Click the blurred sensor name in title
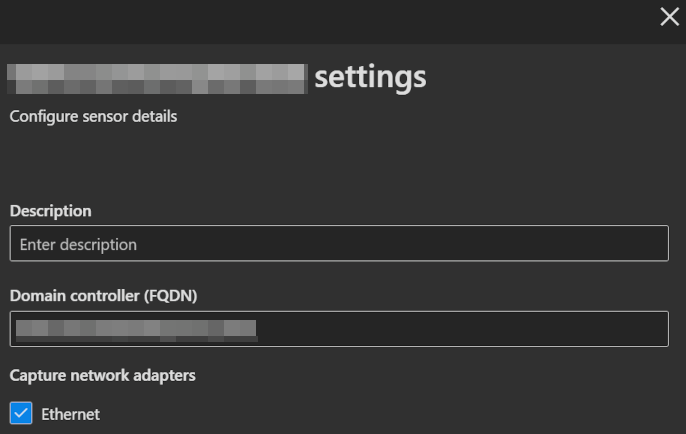 pyautogui.click(x=156, y=77)
